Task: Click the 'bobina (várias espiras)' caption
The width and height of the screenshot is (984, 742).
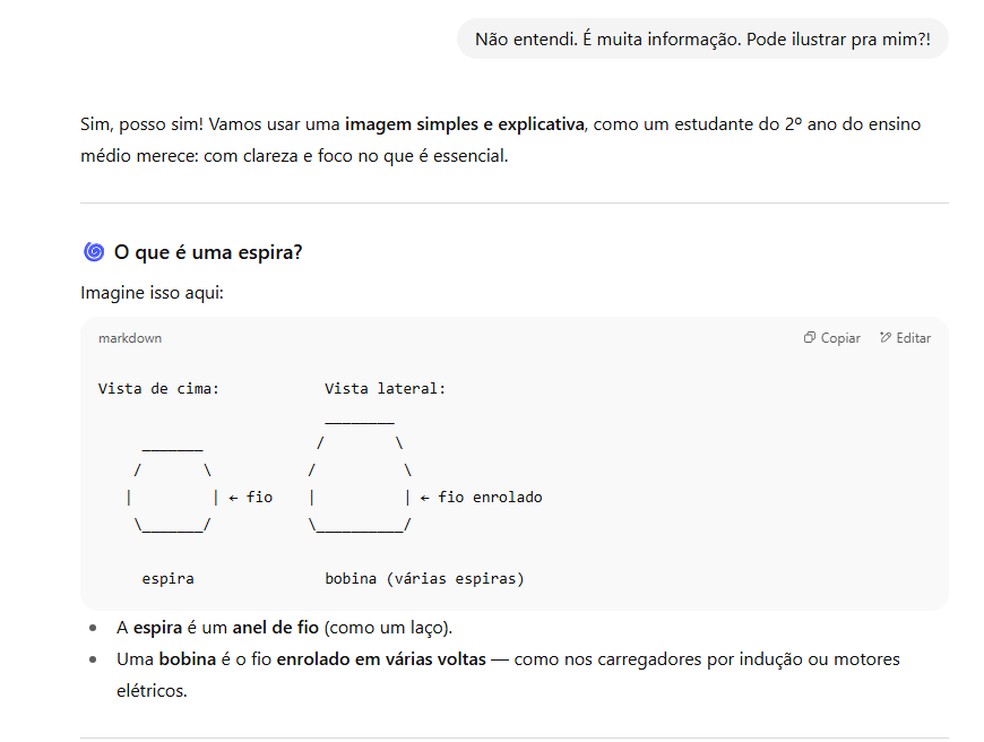Action: click(x=424, y=578)
